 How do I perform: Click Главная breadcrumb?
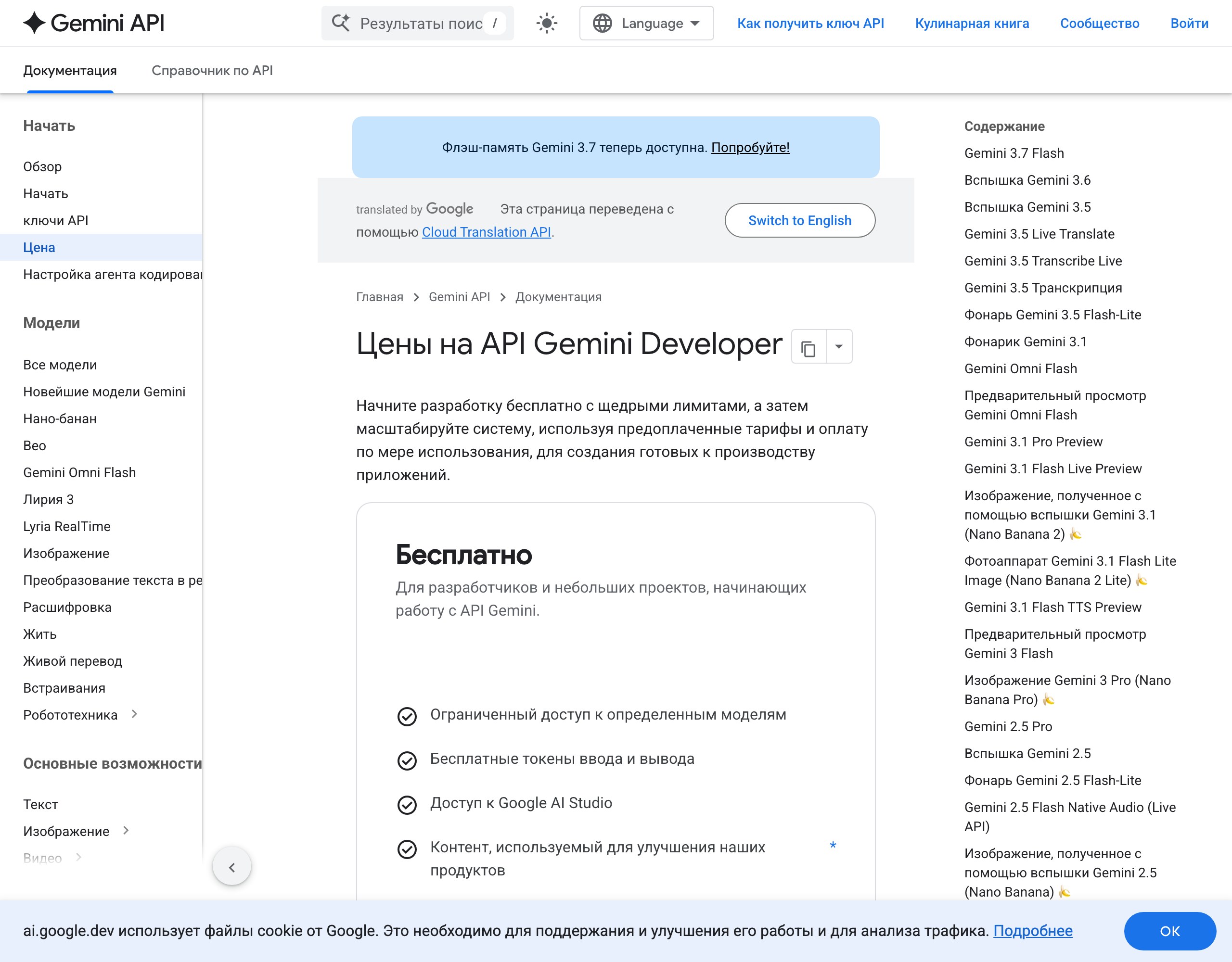380,297
